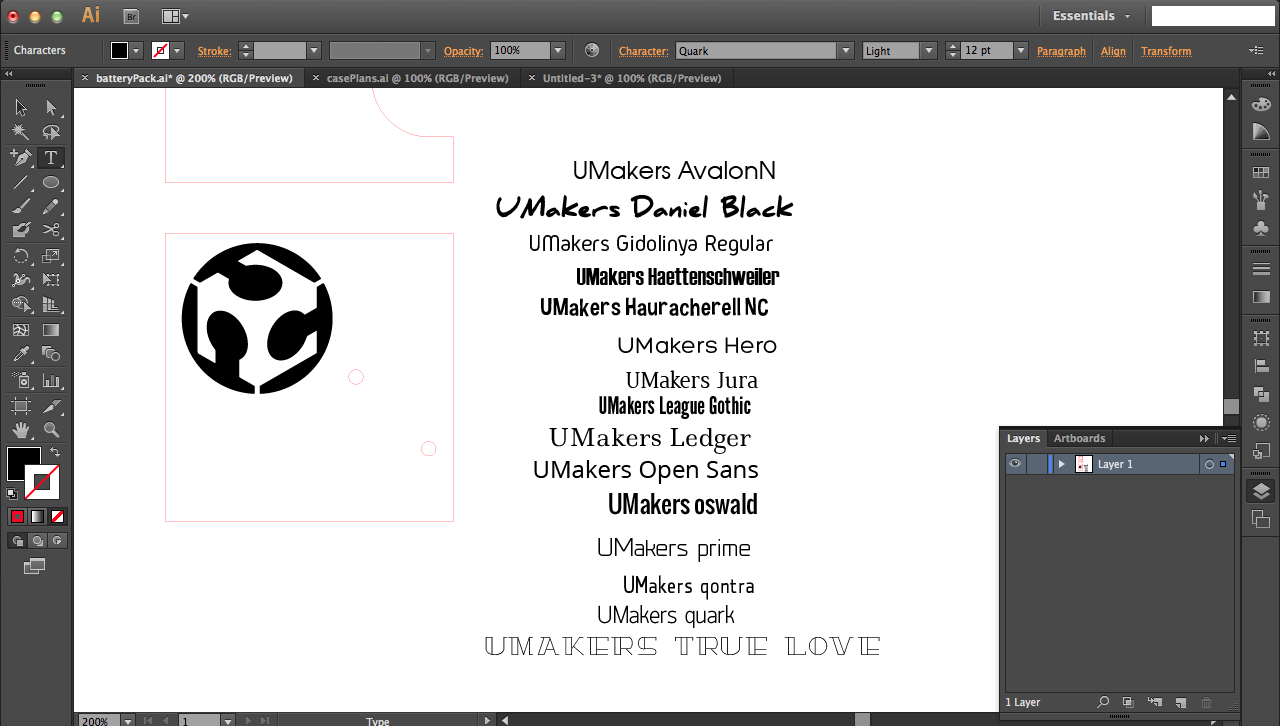Change the screen mode button

tap(35, 566)
